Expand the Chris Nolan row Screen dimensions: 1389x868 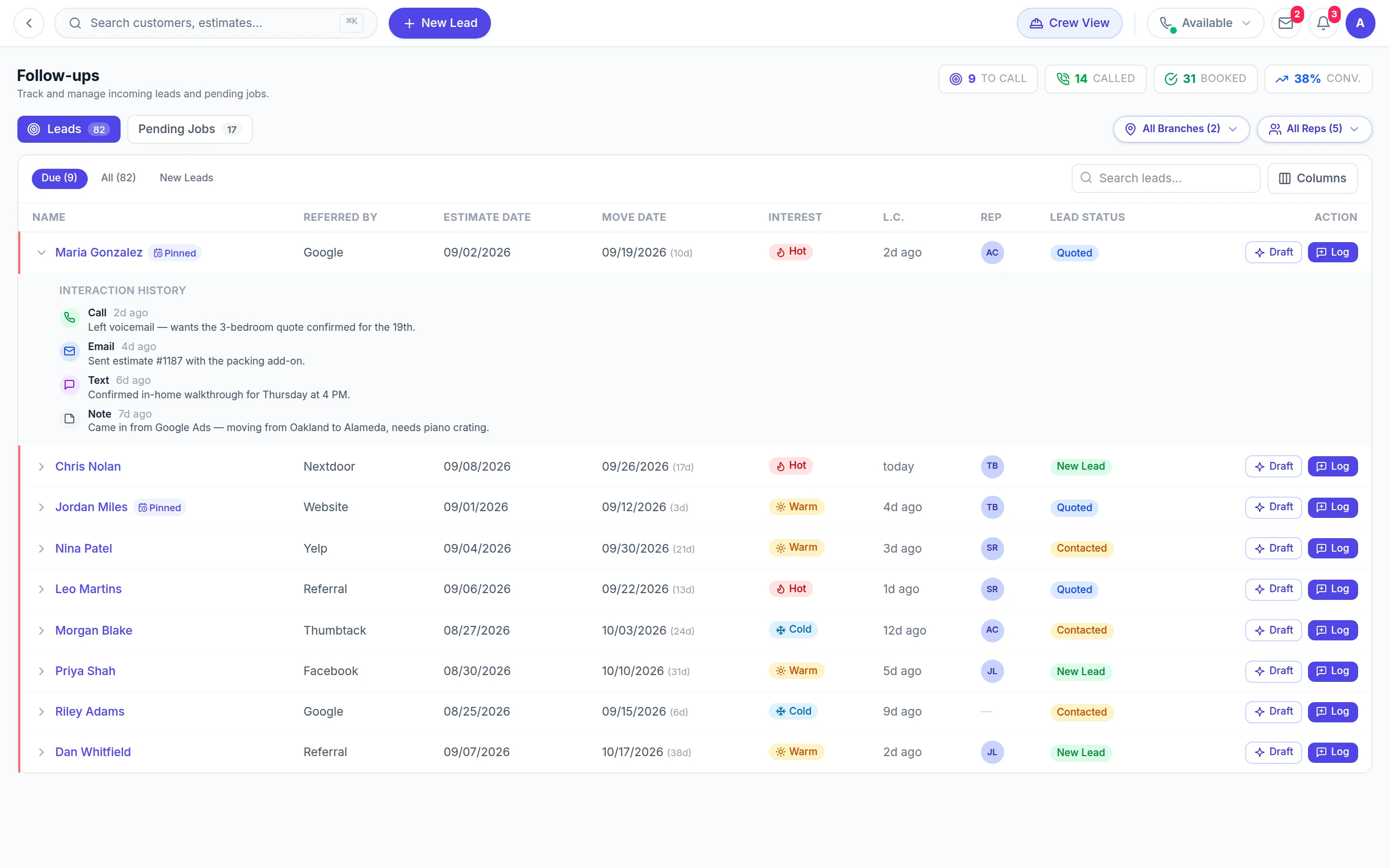pyautogui.click(x=41, y=467)
